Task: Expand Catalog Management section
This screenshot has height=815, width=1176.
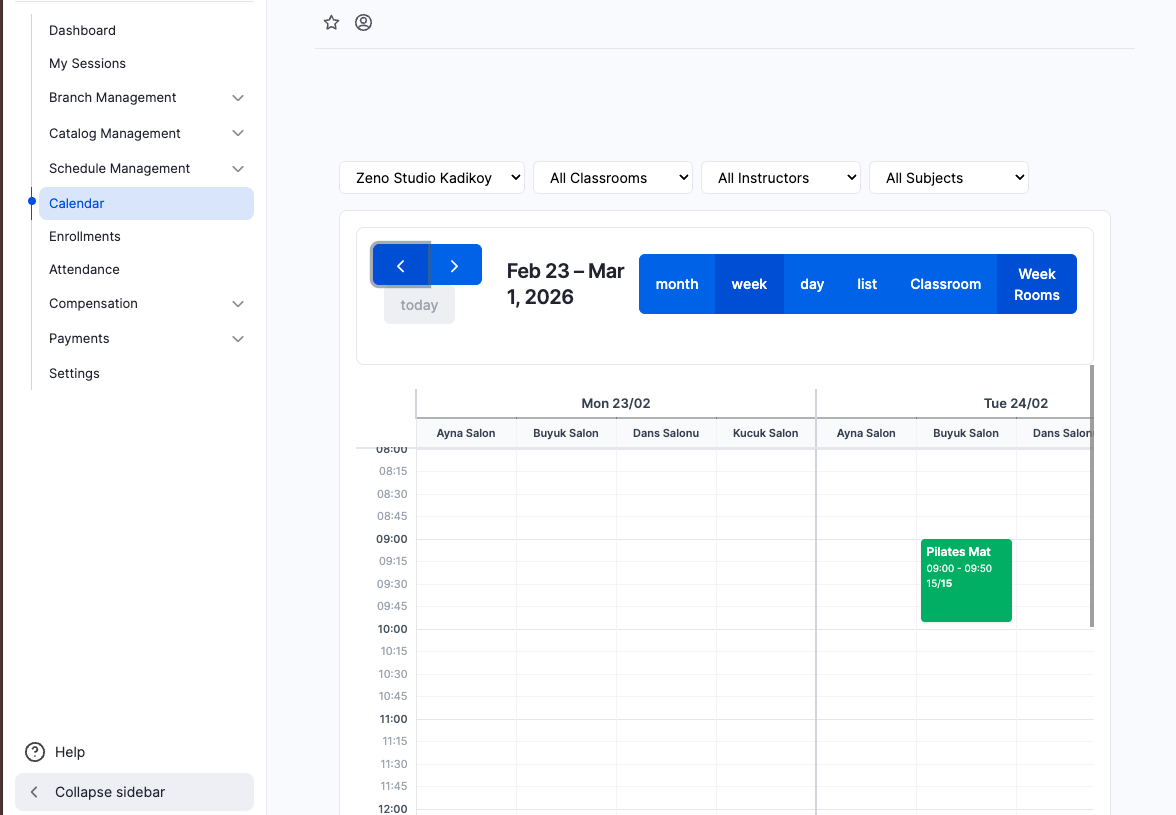Action: 238,133
